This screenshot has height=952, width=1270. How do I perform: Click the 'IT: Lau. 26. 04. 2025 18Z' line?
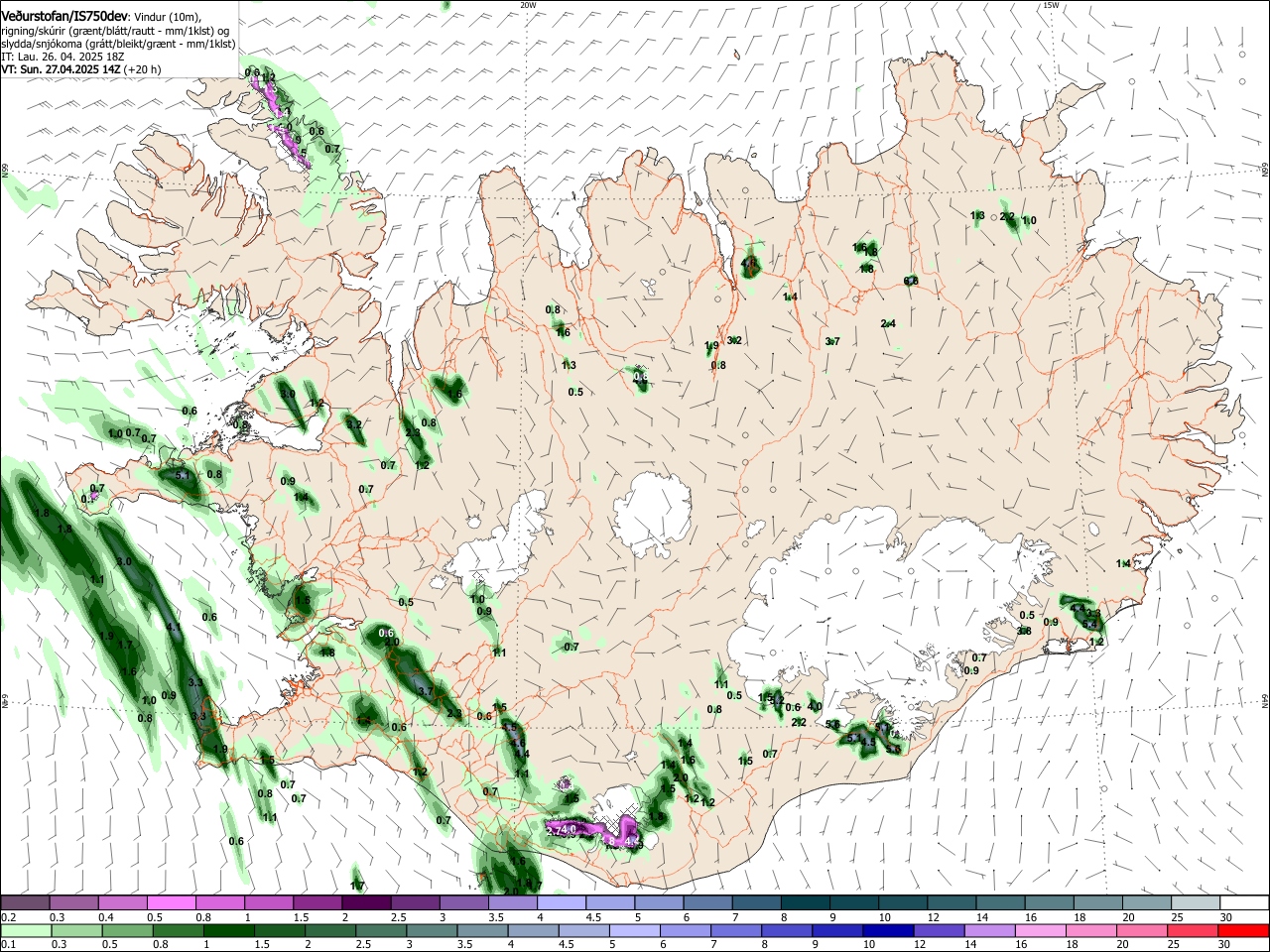click(x=63, y=57)
